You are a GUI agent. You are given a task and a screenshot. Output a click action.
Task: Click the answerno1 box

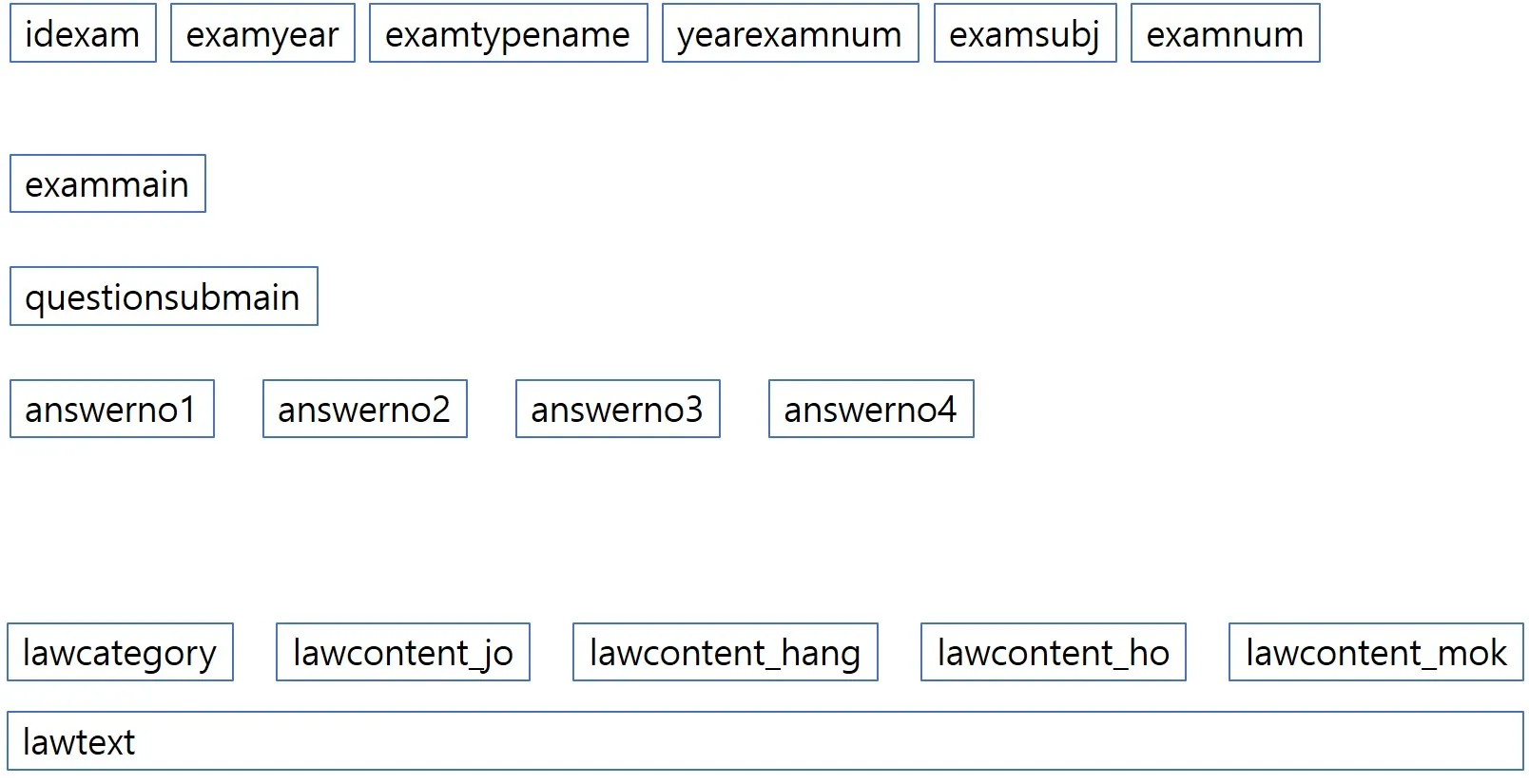tap(112, 410)
